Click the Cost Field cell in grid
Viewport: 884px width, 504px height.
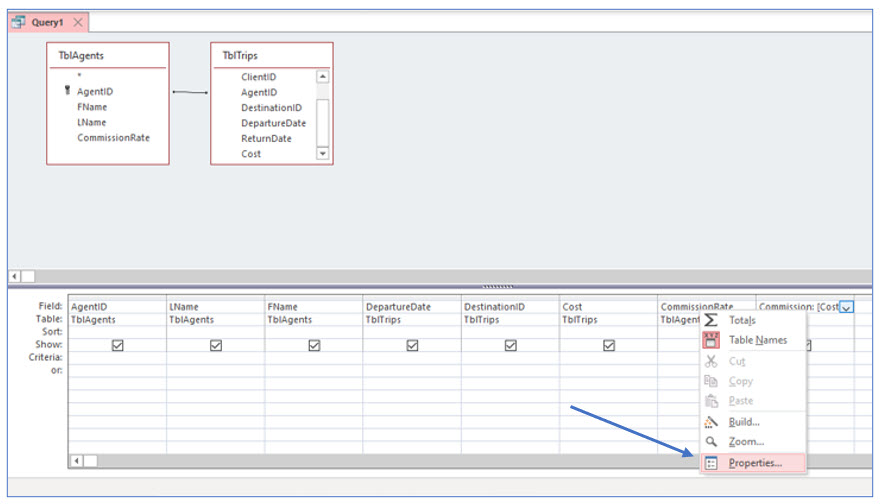[609, 307]
